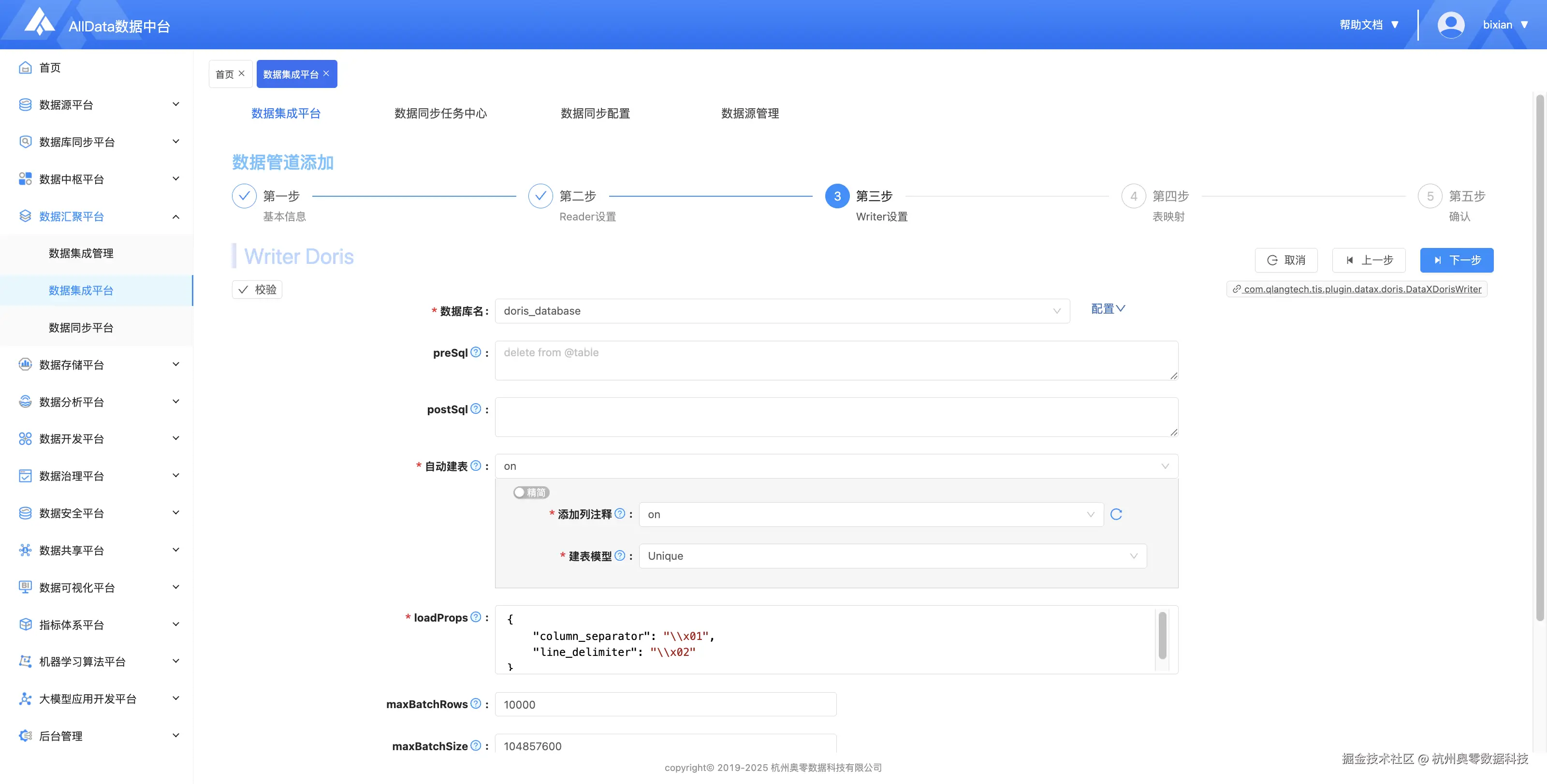The image size is (1547, 784).
Task: Open 数据同步平台 sidebar item
Action: pos(81,327)
